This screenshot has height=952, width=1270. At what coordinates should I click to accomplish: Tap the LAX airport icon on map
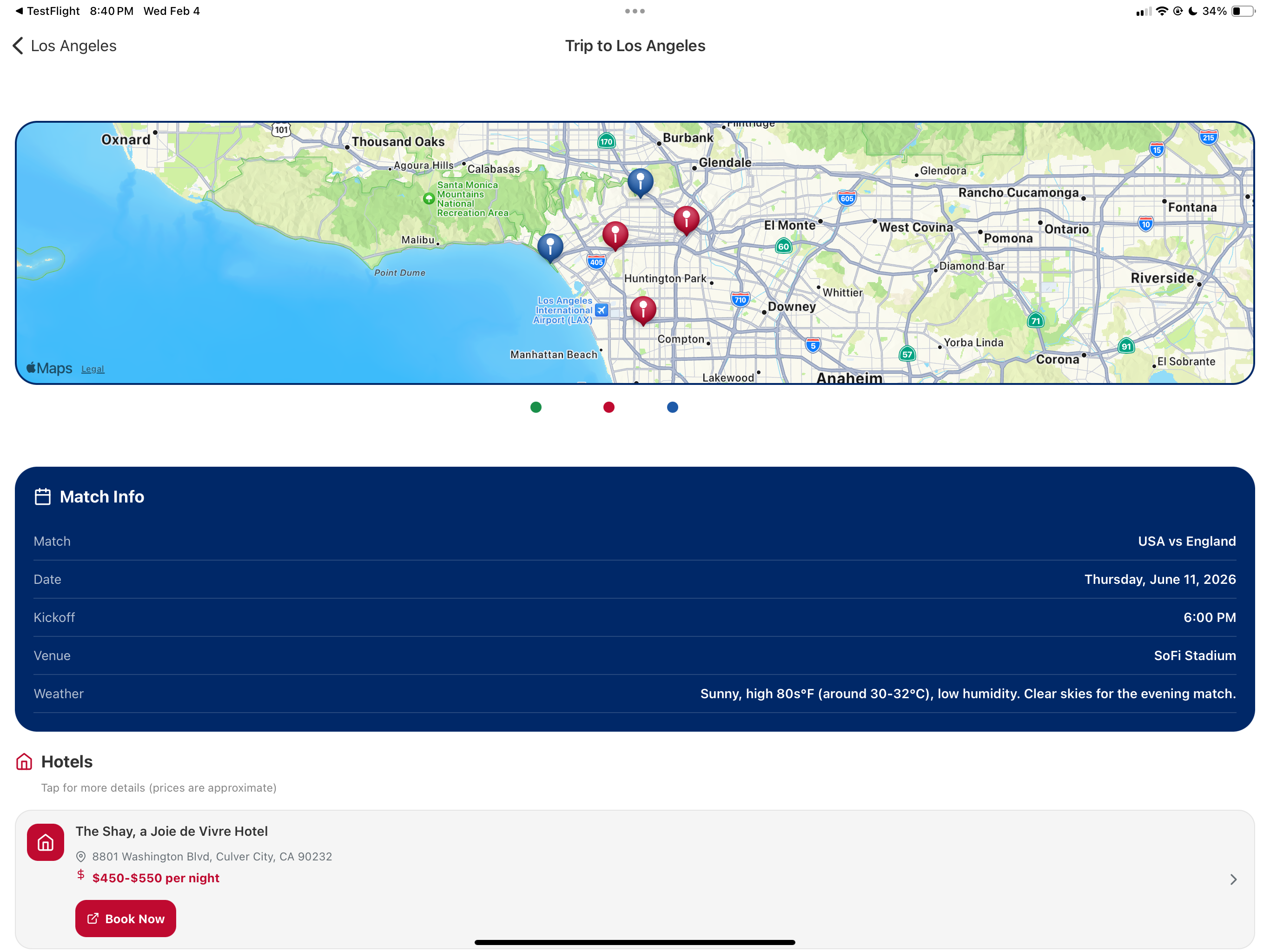coord(601,310)
